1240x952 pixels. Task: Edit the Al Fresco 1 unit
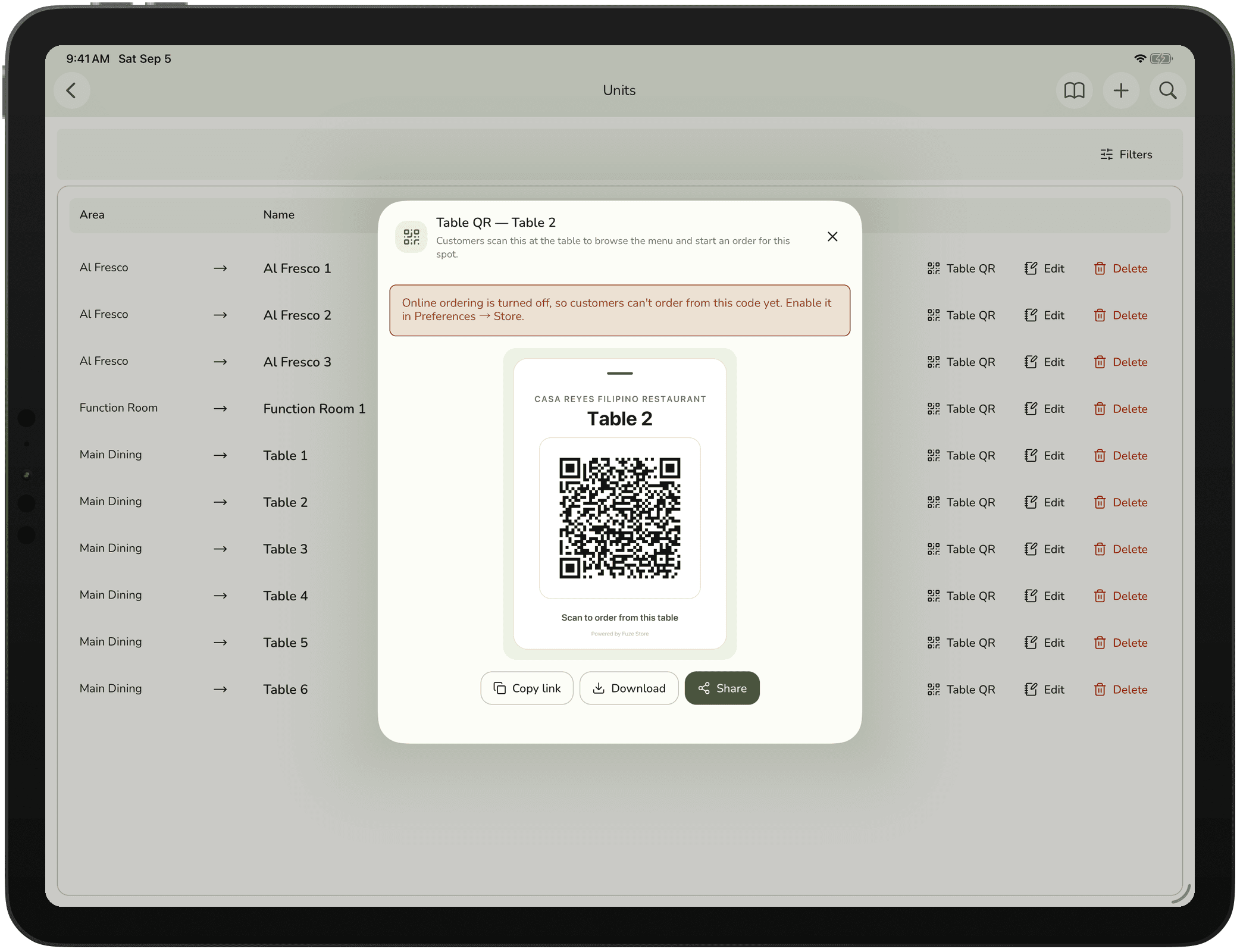pyautogui.click(x=1044, y=268)
